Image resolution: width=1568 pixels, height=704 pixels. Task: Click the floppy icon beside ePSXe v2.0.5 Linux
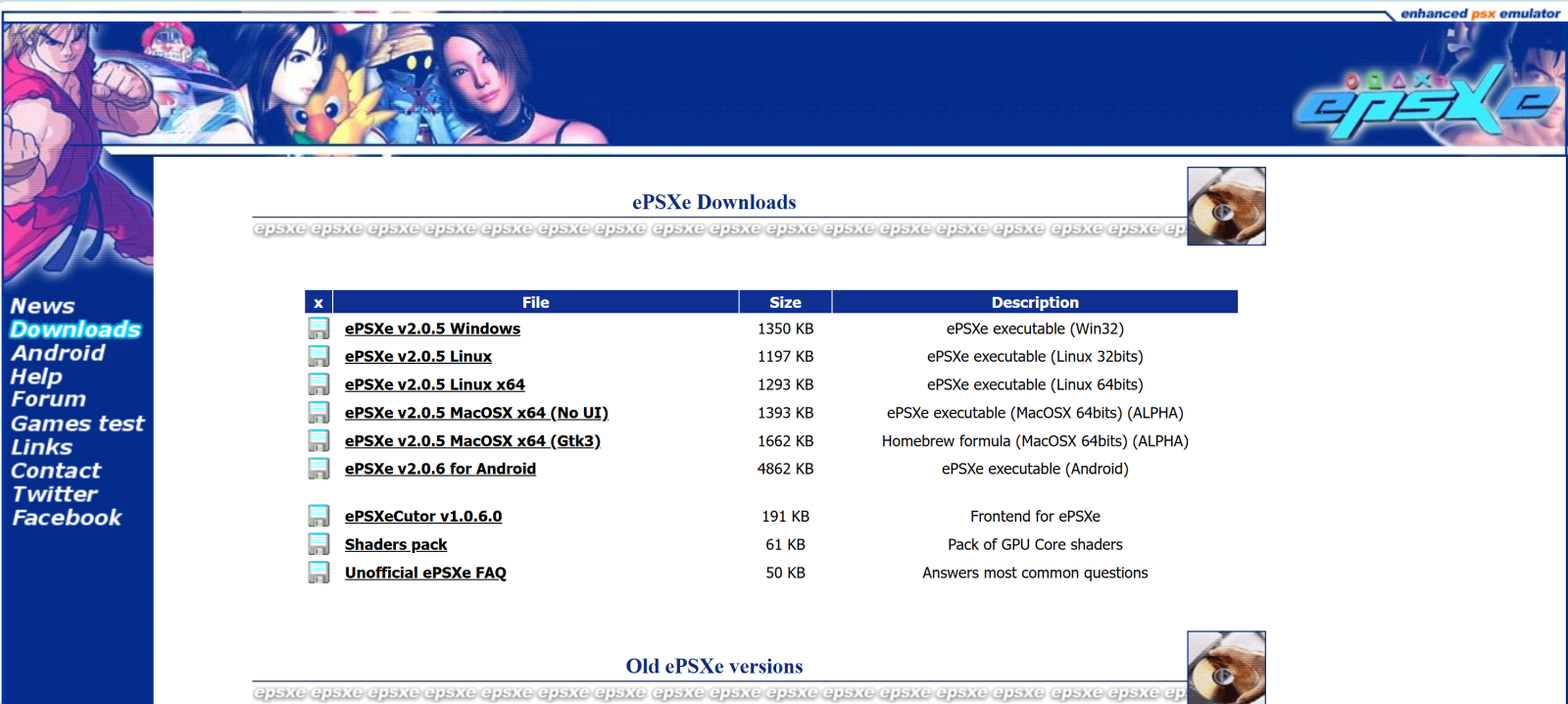(318, 356)
